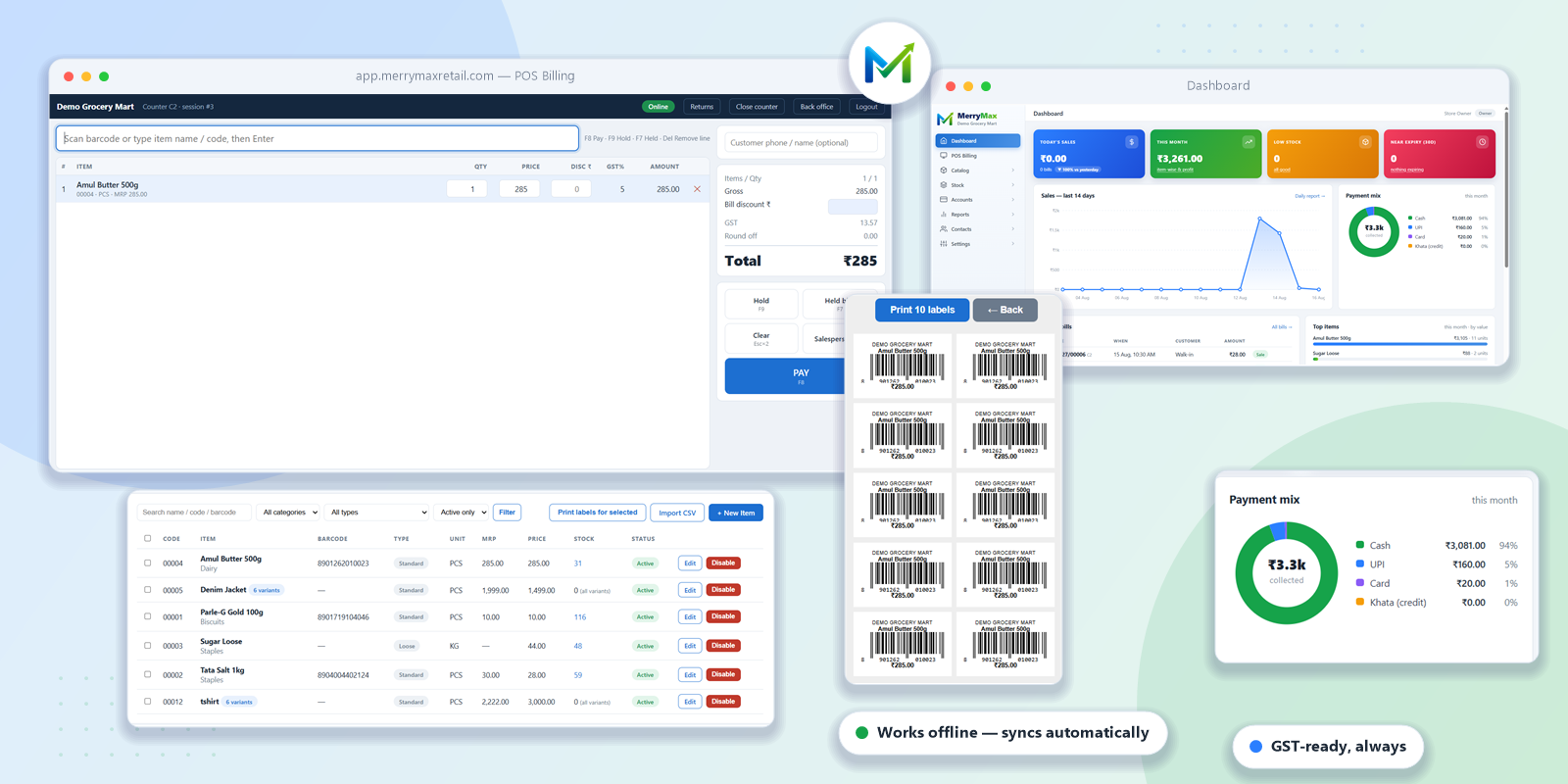This screenshot has width=1568, height=784.
Task: Click the search name / code / barcode box
Action: click(x=194, y=513)
